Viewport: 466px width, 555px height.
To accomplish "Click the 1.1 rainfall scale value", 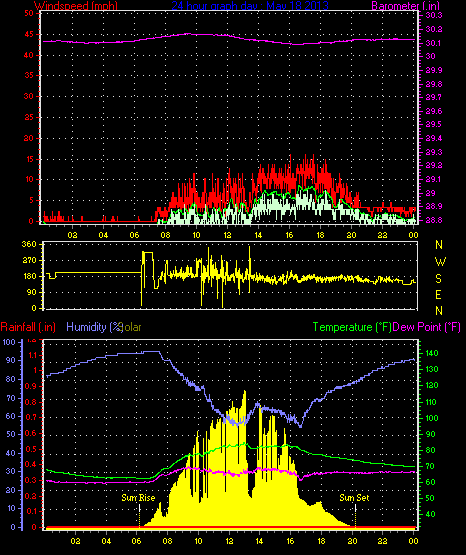I will point(31,355).
